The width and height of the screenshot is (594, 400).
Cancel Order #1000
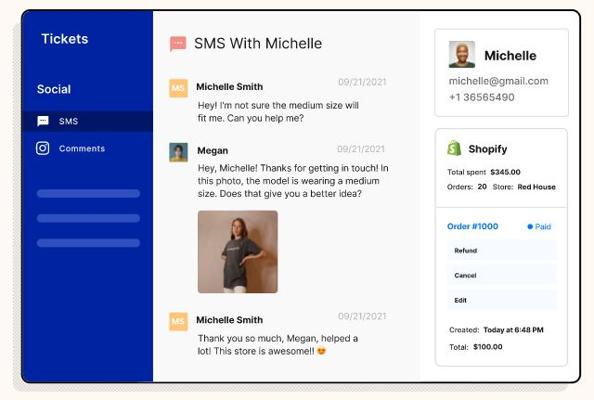[502, 275]
